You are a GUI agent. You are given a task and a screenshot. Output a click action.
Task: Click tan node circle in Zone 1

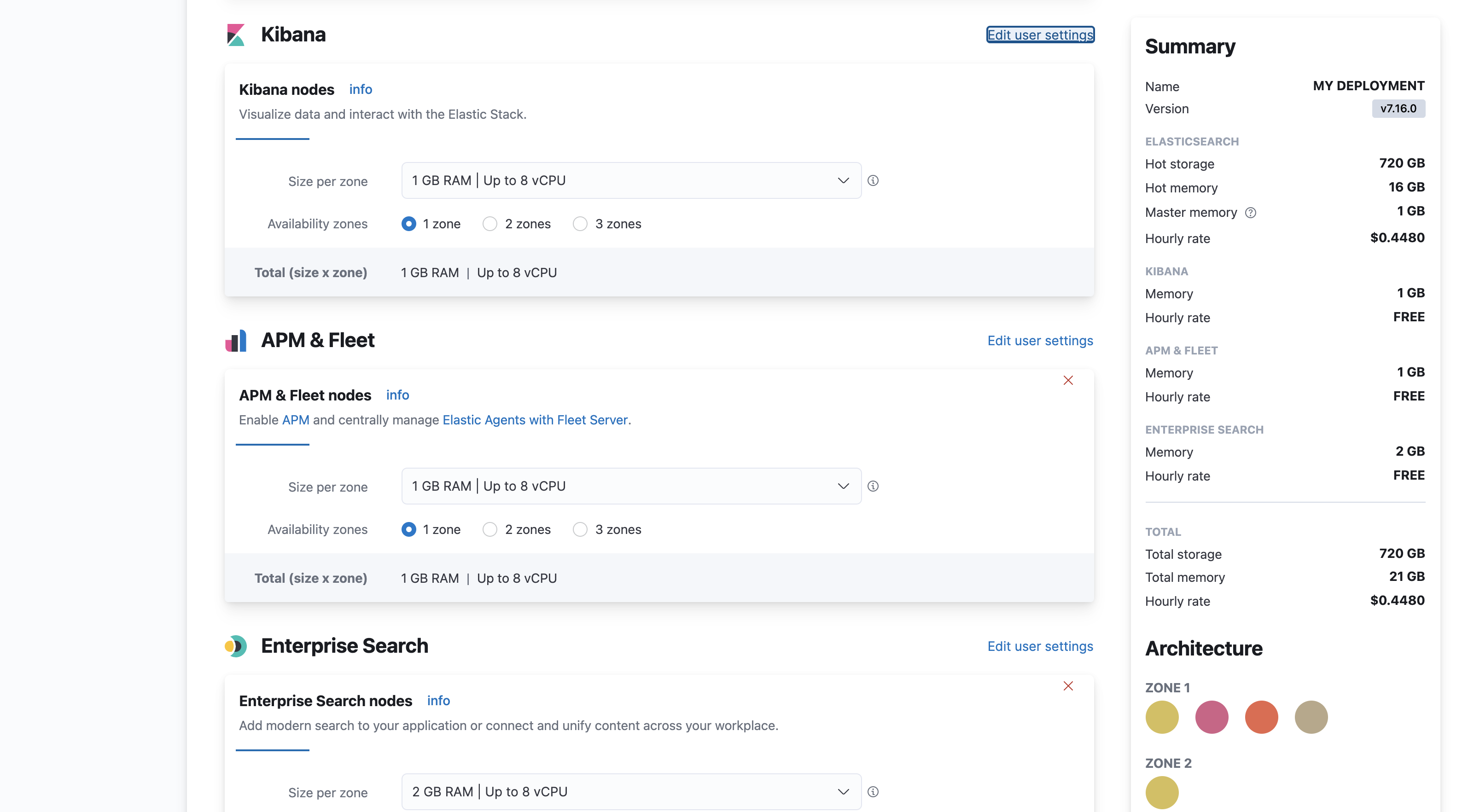(x=1311, y=717)
